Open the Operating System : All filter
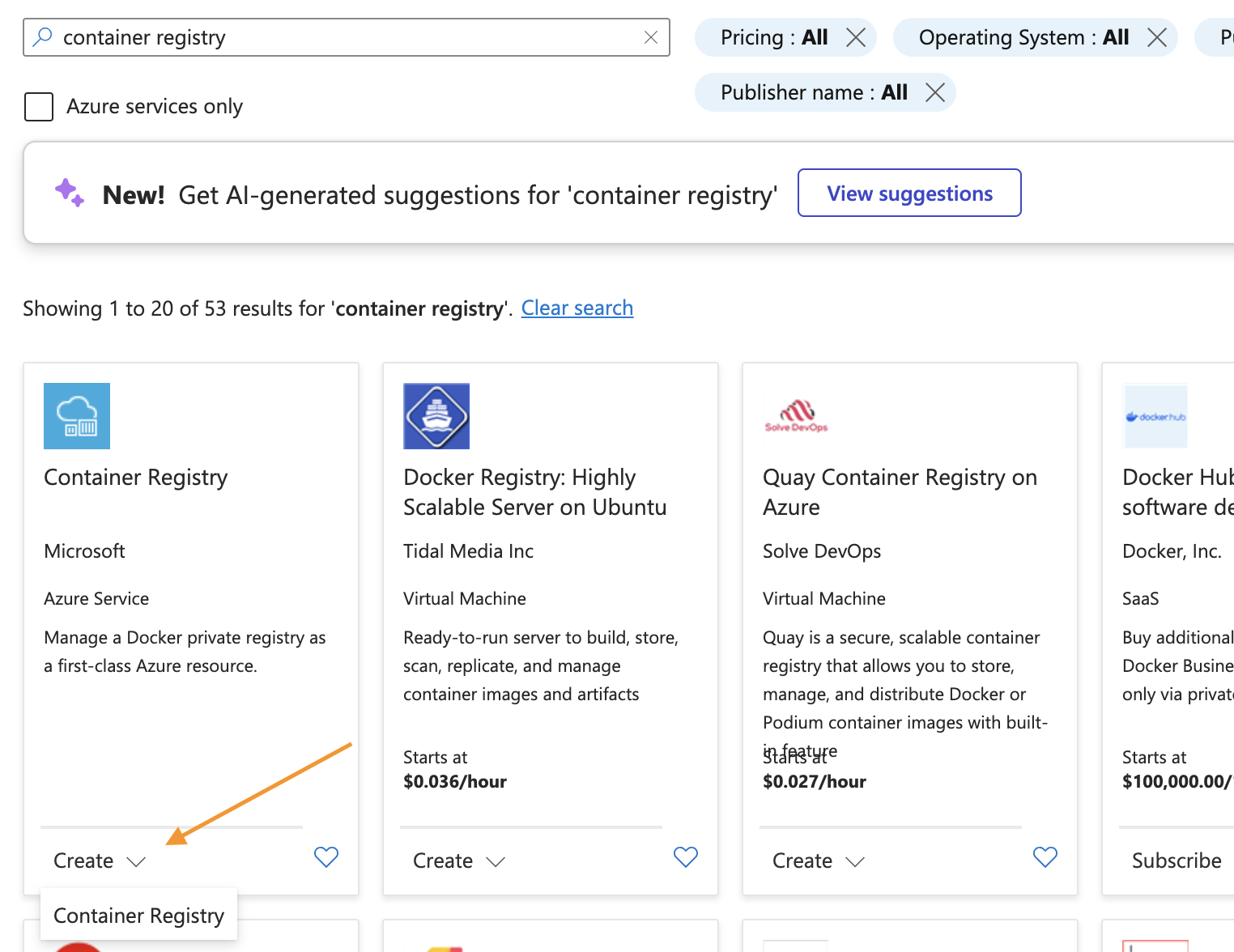This screenshot has width=1234, height=952. (x=1023, y=37)
